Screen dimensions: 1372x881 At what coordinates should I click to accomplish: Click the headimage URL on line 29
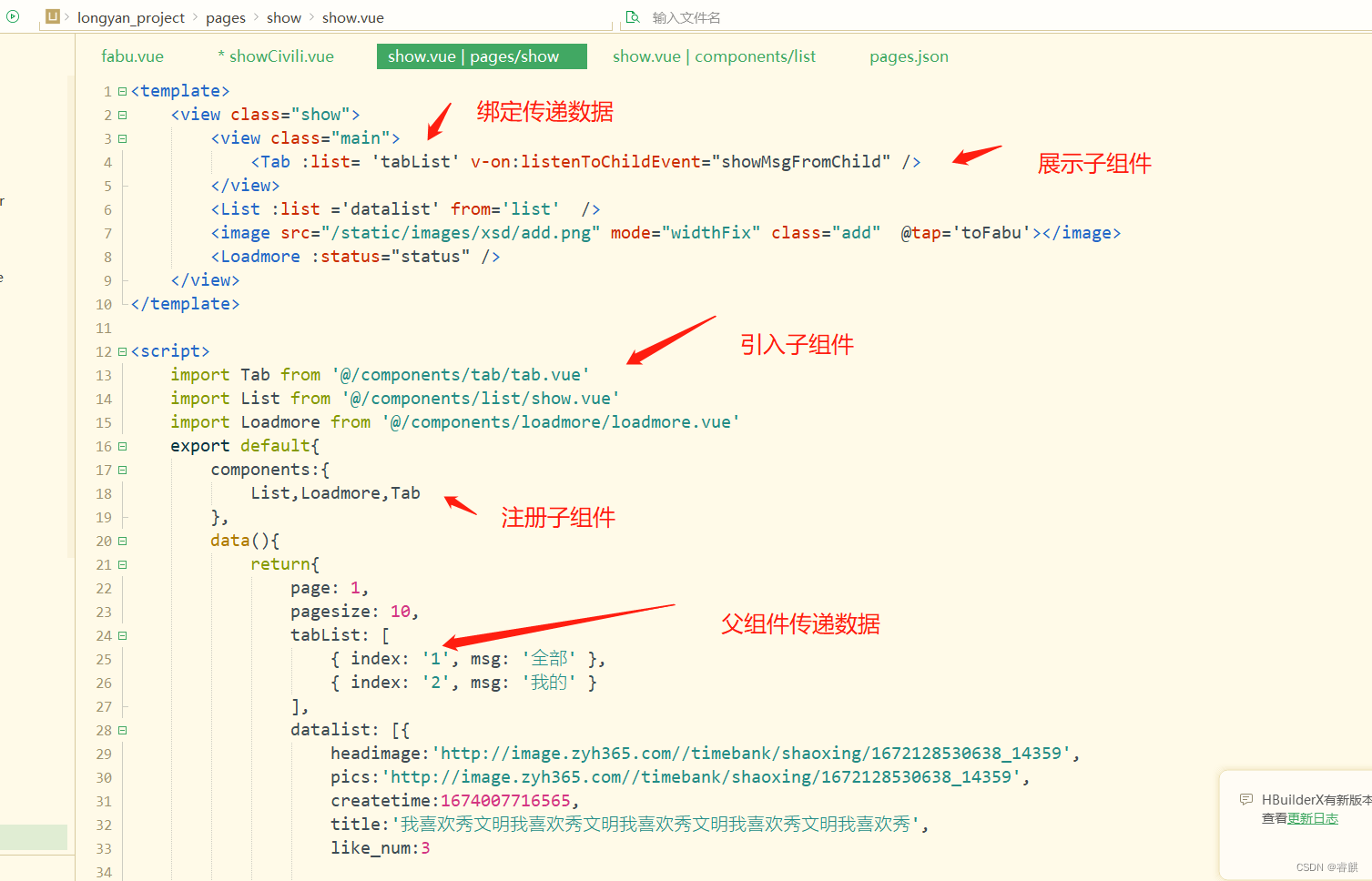pos(750,754)
